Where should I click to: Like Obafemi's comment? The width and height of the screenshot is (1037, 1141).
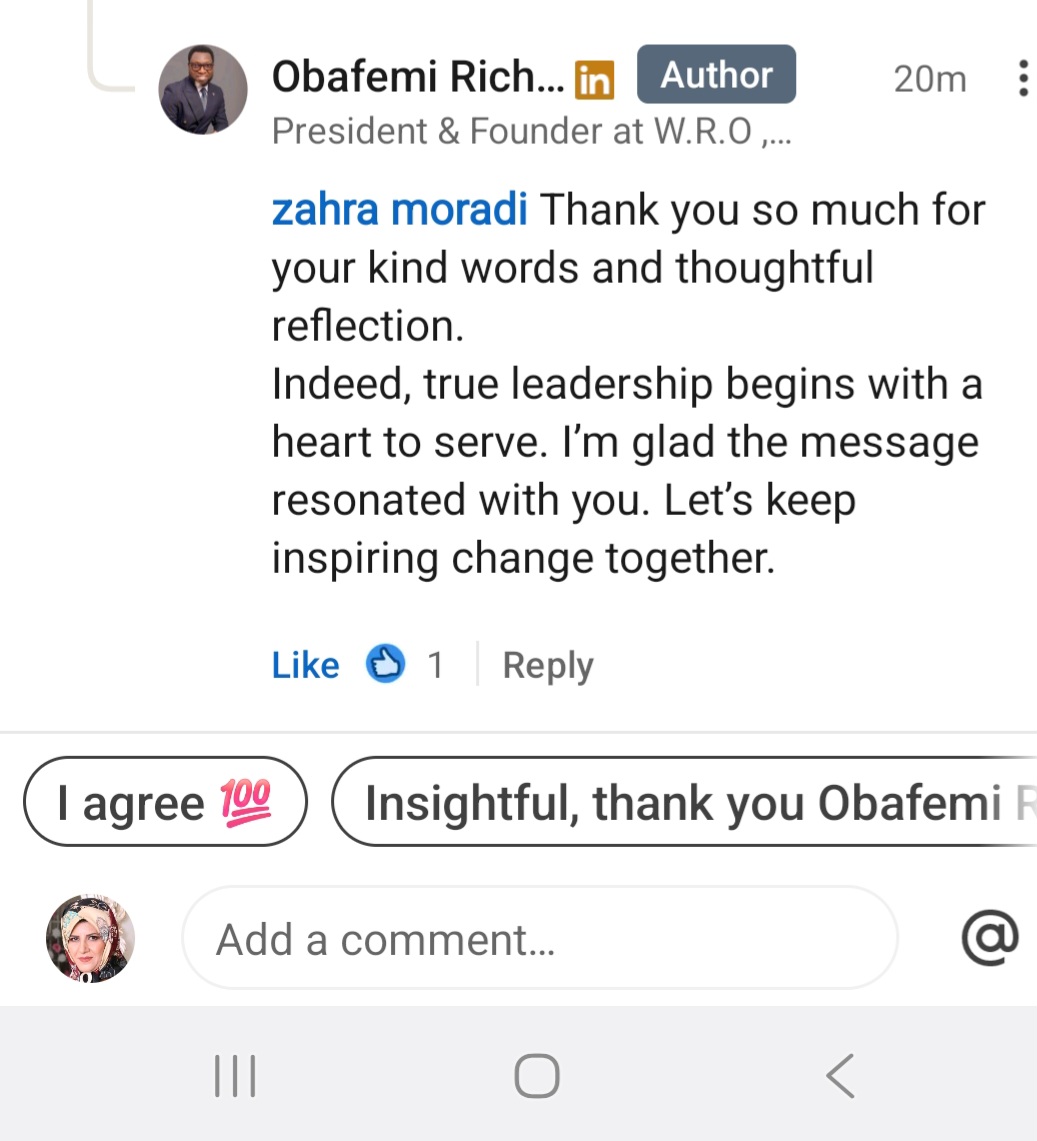point(305,665)
